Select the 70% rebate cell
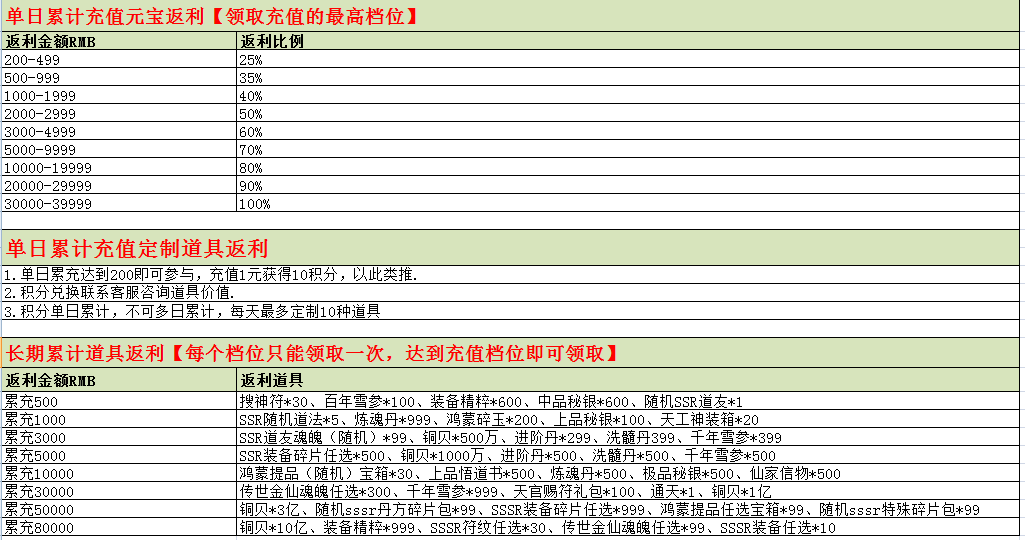This screenshot has width=1025, height=540. pos(628,150)
